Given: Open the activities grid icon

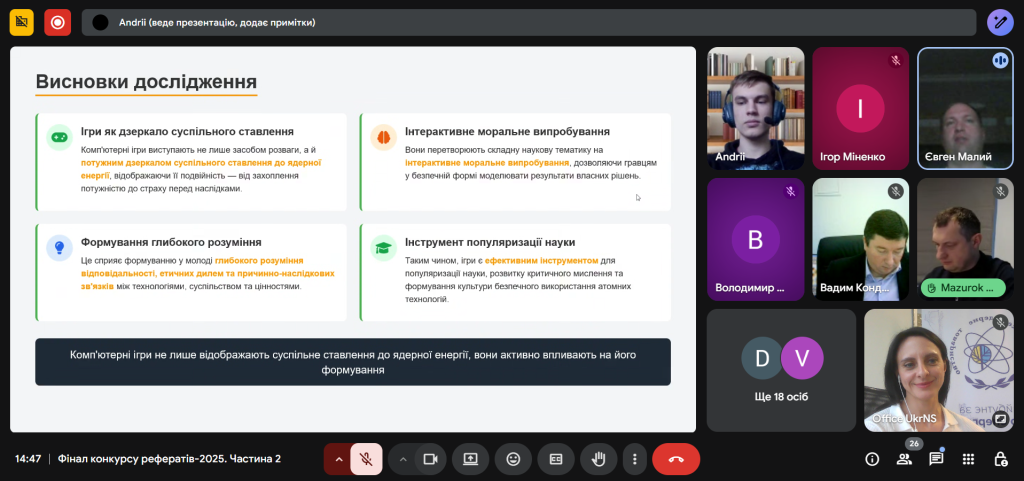Looking at the screenshot, I should pyautogui.click(x=968, y=459).
